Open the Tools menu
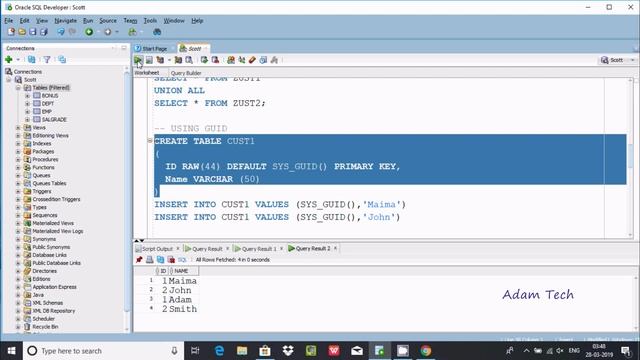Image resolution: width=640 pixels, height=360 pixels. [150, 20]
